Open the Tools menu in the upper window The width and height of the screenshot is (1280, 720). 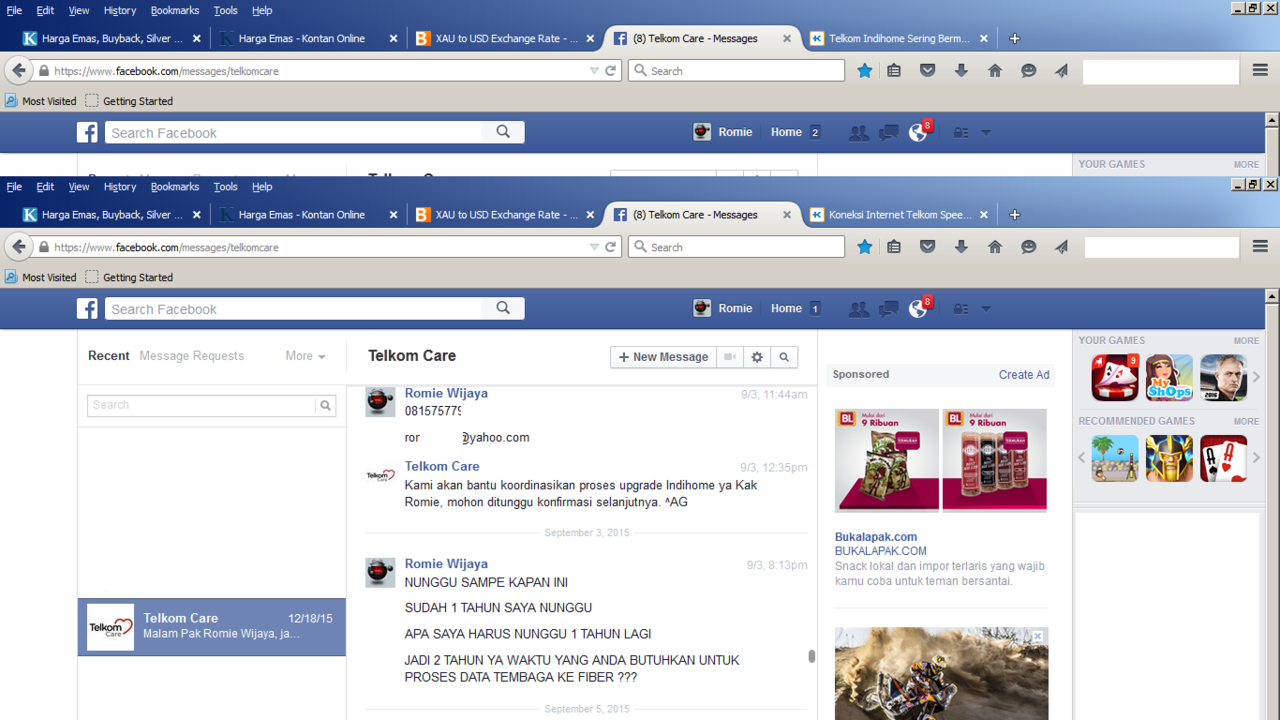(226, 10)
